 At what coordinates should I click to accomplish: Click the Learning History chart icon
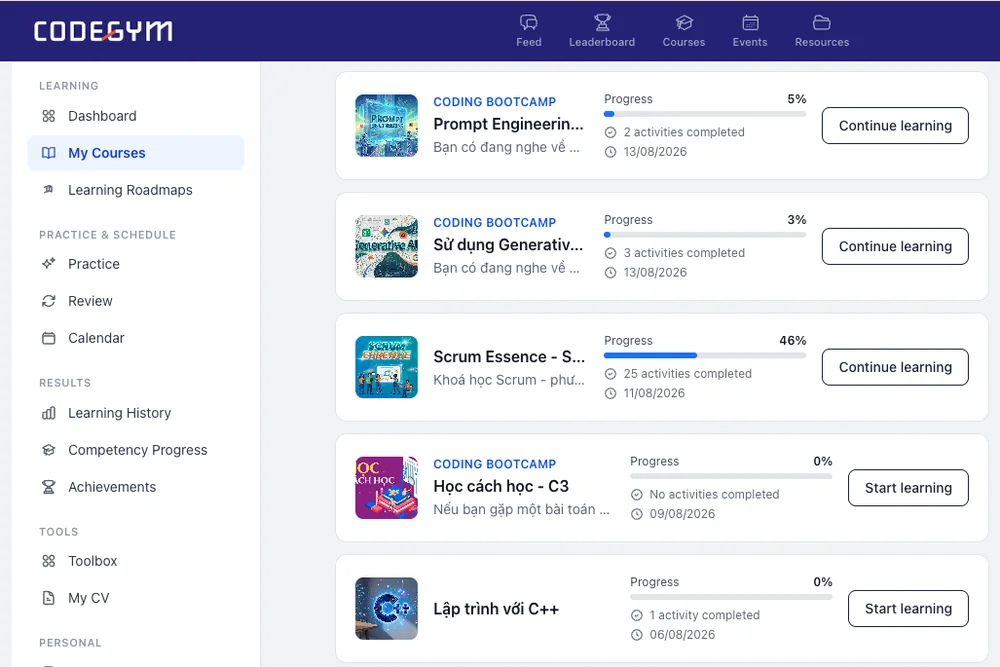pos(48,413)
